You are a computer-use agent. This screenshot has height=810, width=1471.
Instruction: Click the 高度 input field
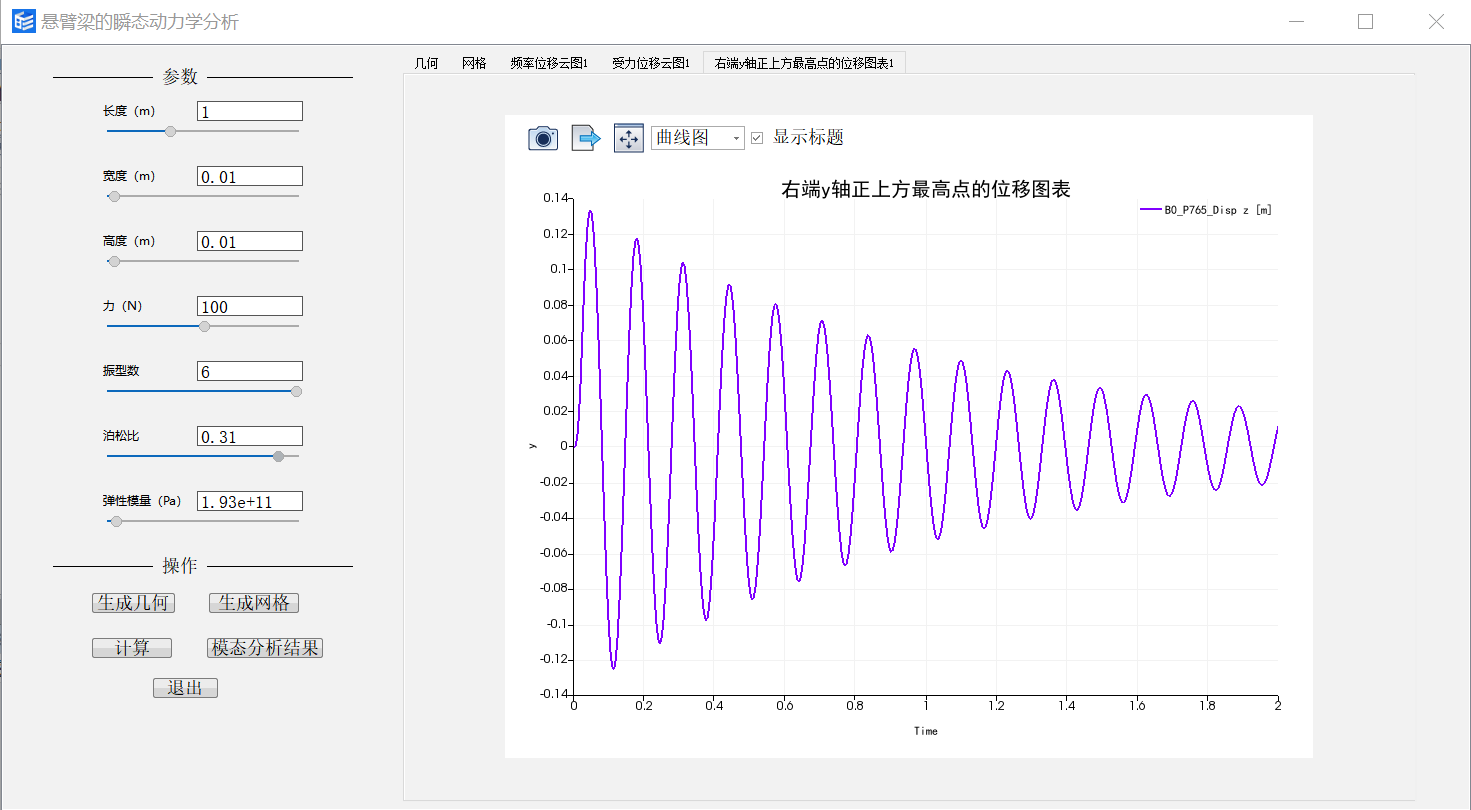point(250,242)
